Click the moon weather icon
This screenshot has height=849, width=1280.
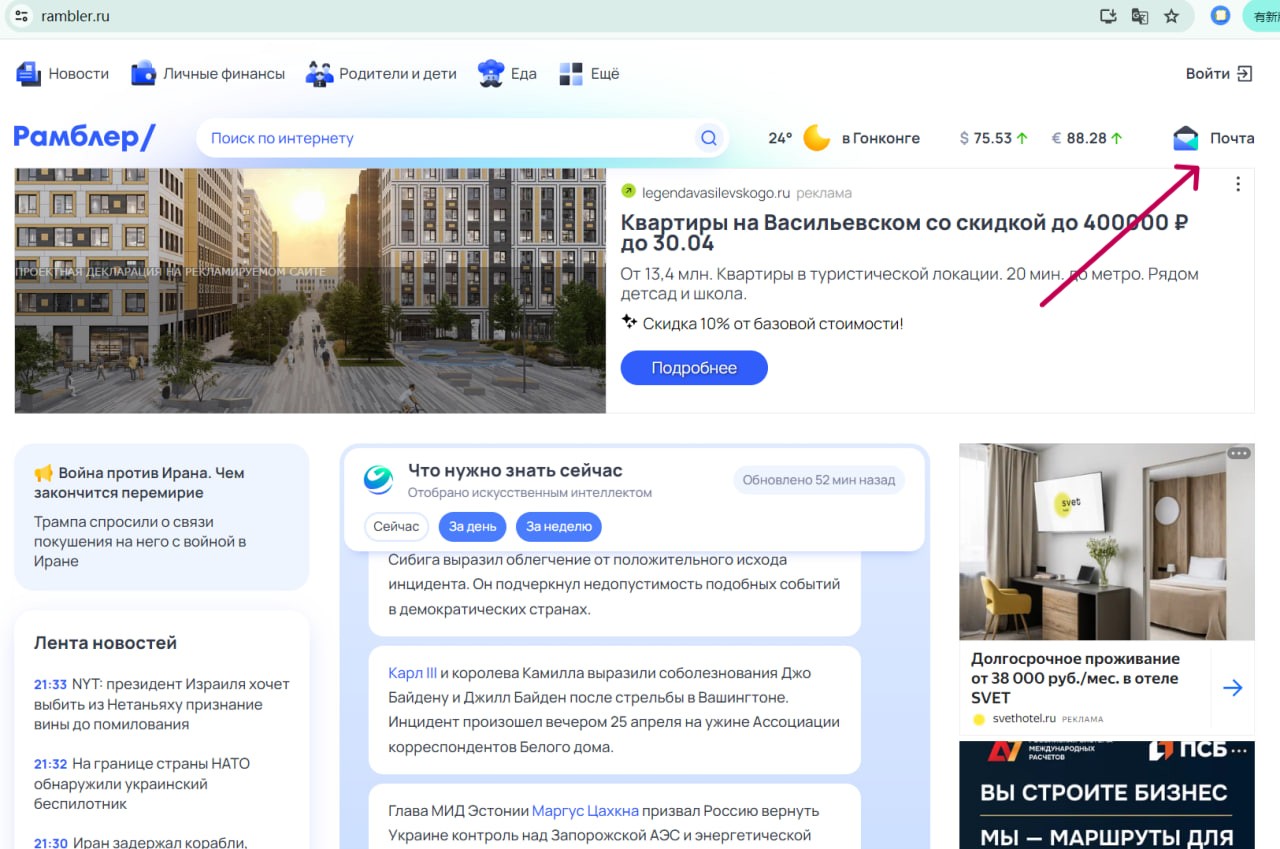point(817,138)
